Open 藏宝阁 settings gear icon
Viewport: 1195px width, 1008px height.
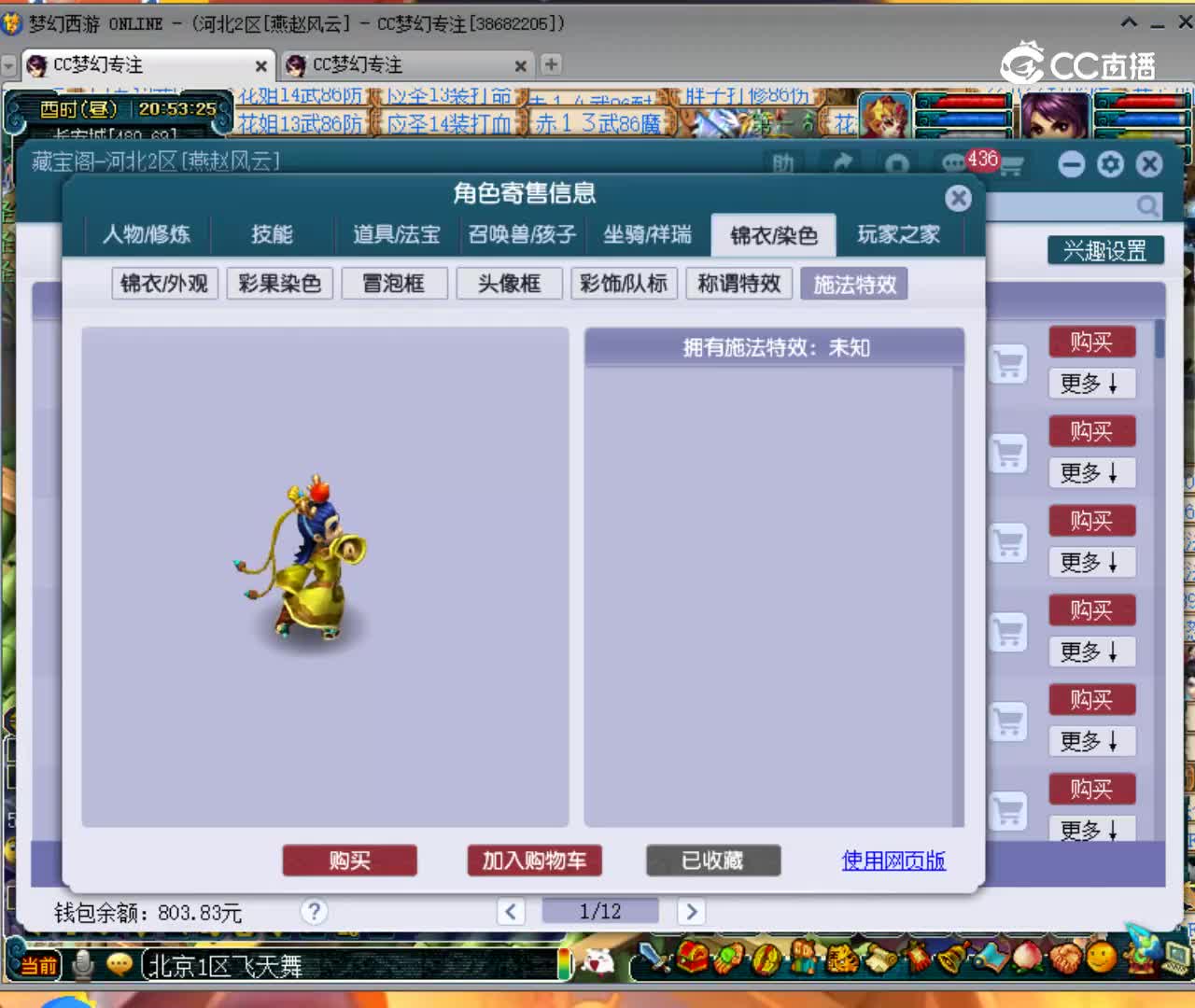pyautogui.click(x=1110, y=165)
